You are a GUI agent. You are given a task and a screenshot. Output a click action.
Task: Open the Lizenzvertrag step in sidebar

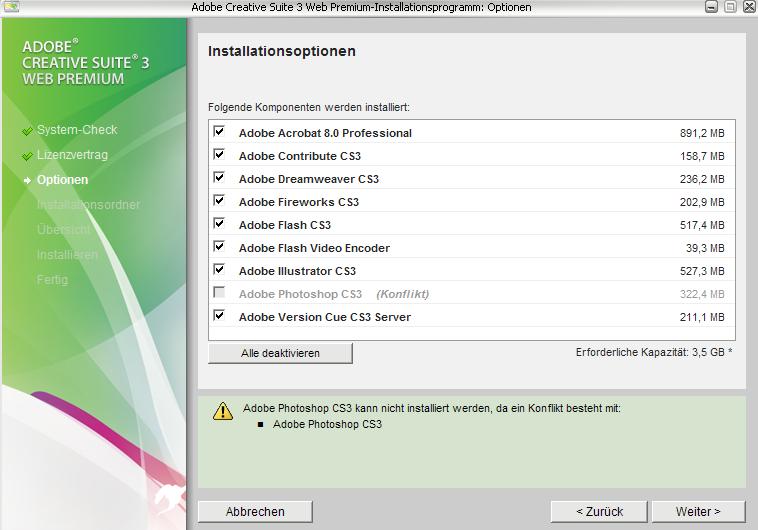(x=73, y=155)
